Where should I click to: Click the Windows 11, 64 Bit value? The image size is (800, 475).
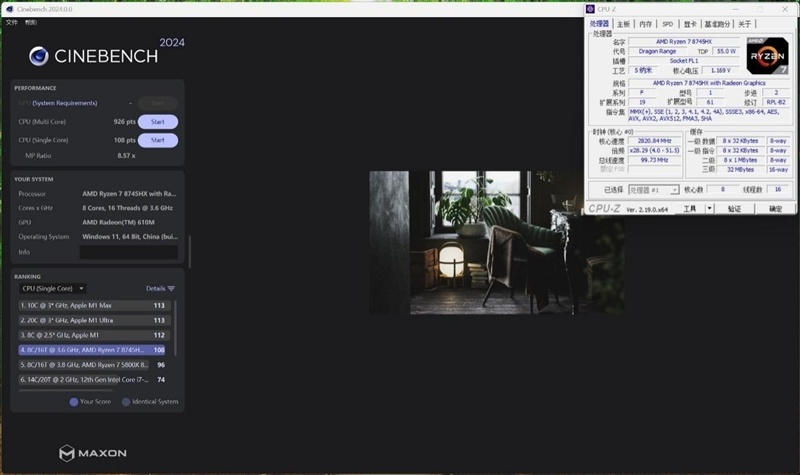coord(130,237)
